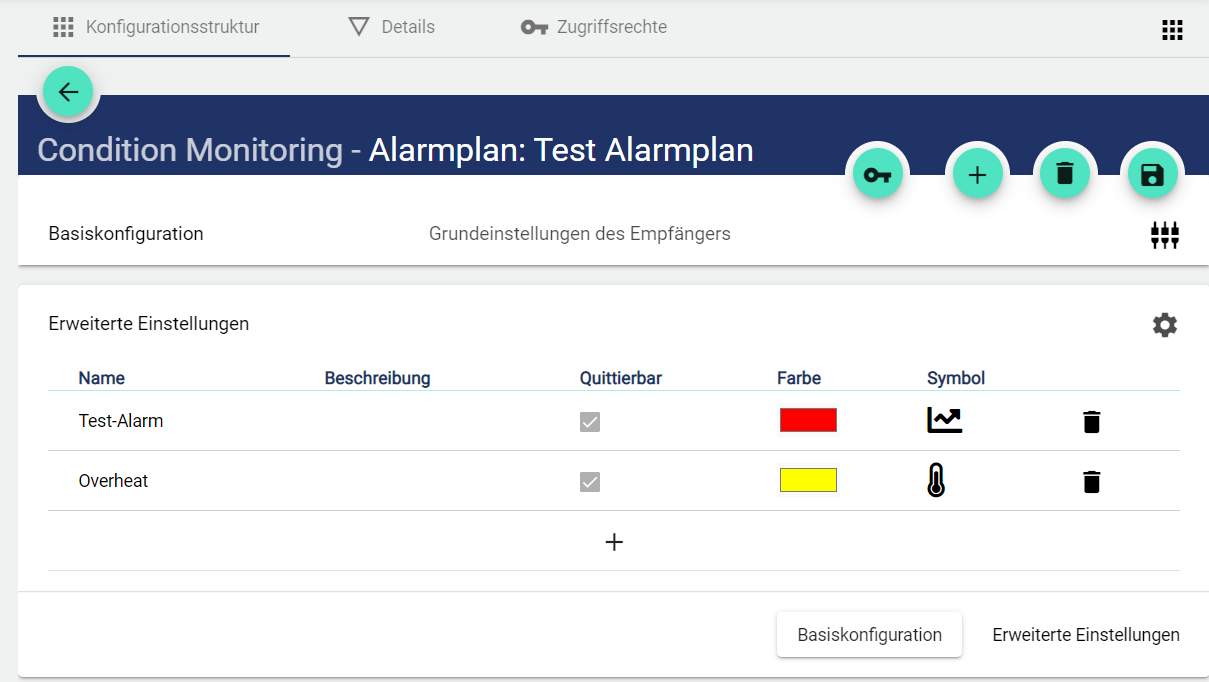1209x682 pixels.
Task: Add a new alarm row with plus sign
Action: (x=614, y=542)
